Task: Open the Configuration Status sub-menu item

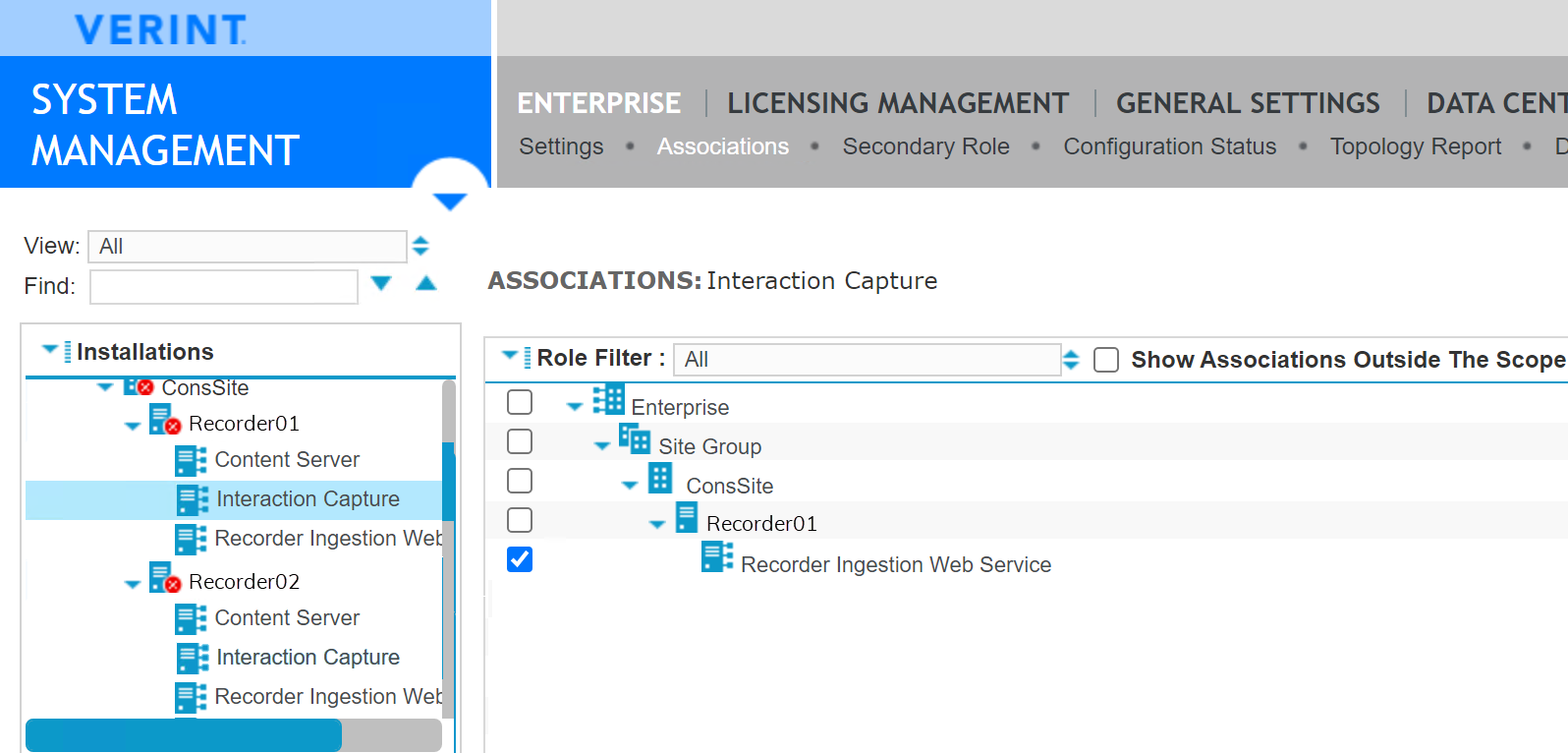Action: click(1170, 146)
